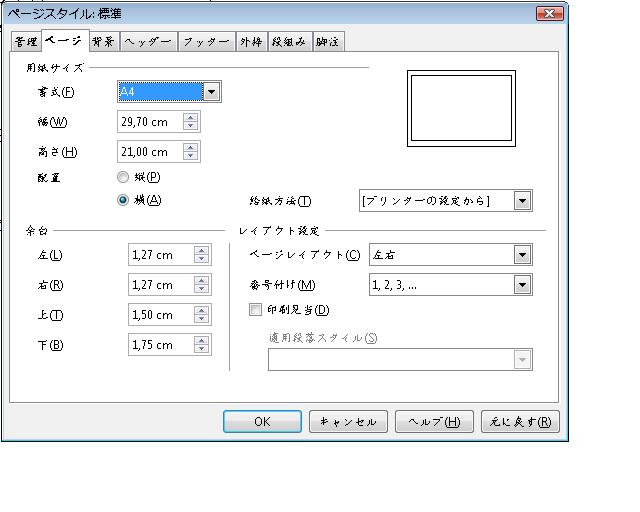
Task: Increase the 左 margin with up arrow
Action: (201, 250)
